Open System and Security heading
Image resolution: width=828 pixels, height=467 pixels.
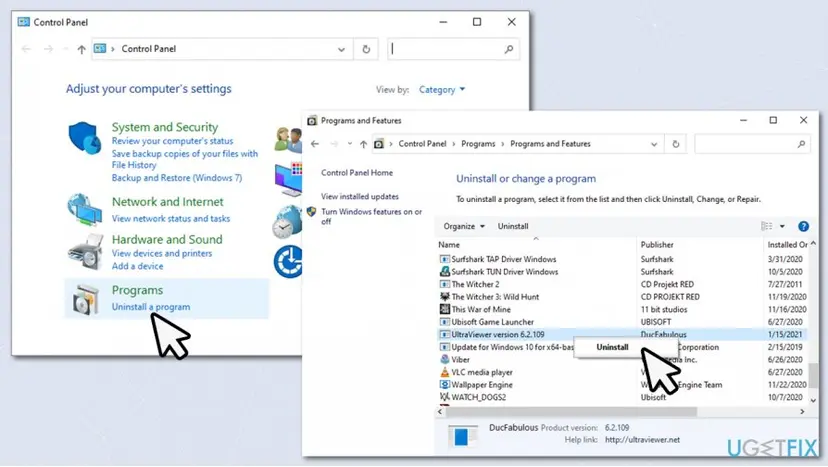tap(165, 127)
